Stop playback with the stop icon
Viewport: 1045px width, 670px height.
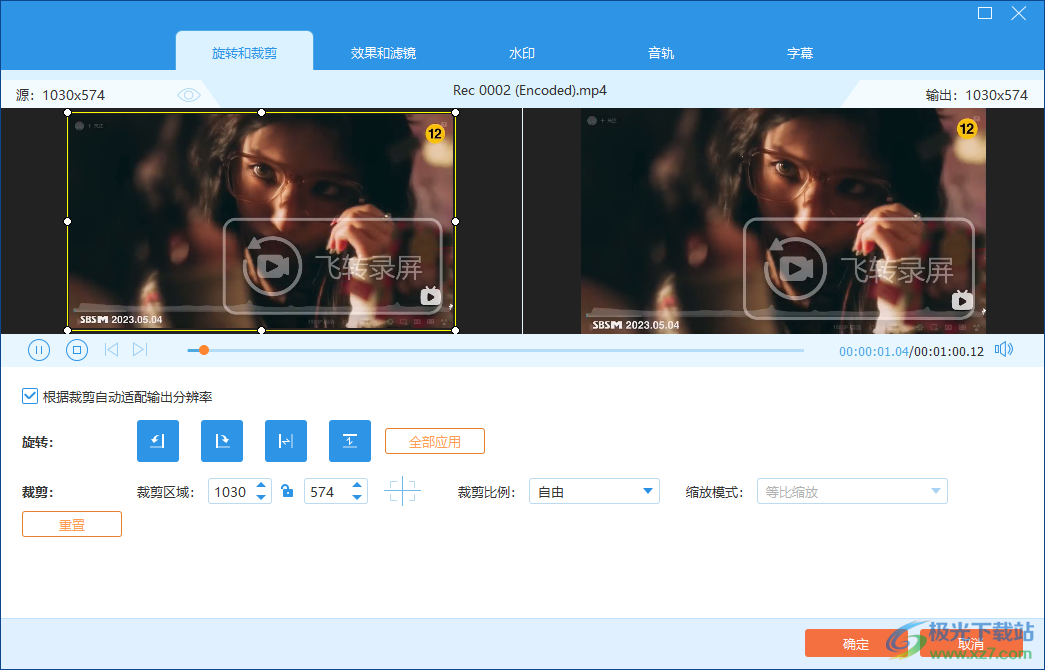[76, 350]
